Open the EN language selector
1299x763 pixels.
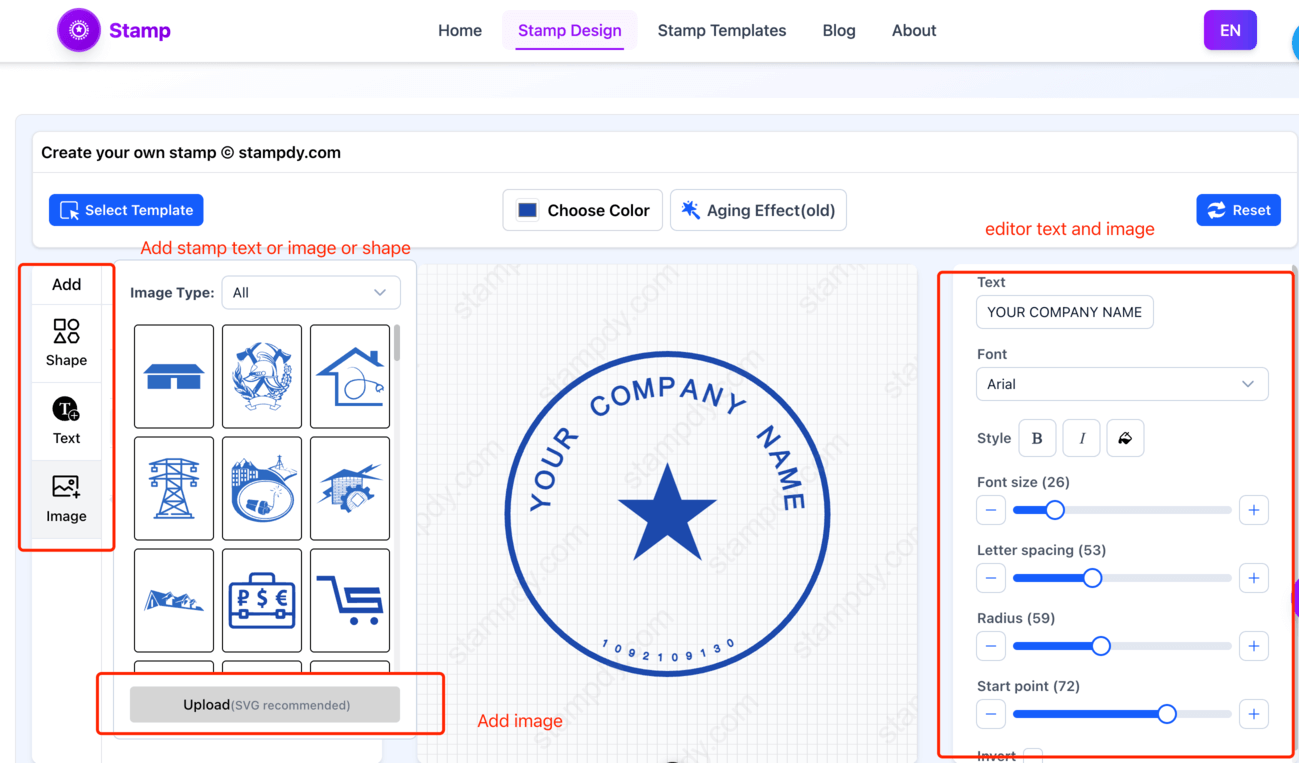pyautogui.click(x=1230, y=30)
